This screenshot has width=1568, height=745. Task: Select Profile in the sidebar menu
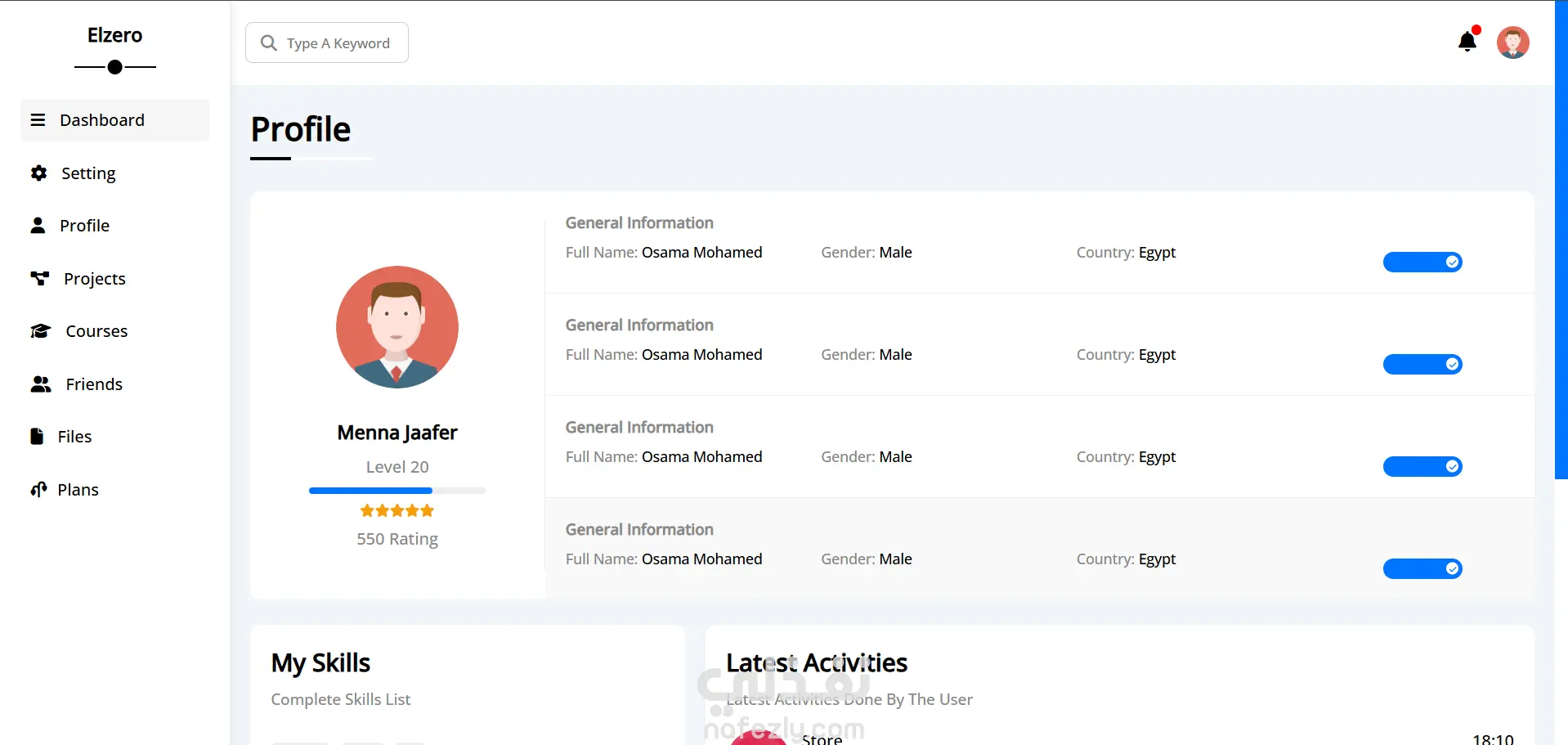pos(114,226)
